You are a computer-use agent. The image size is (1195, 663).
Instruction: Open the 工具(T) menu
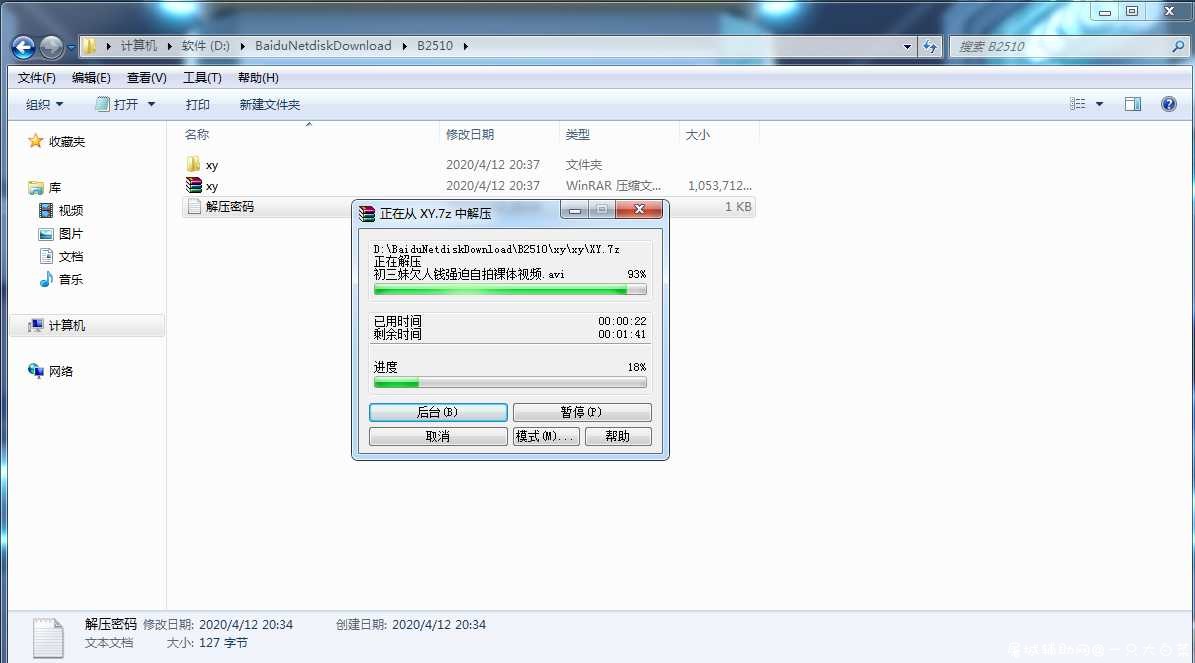point(202,78)
